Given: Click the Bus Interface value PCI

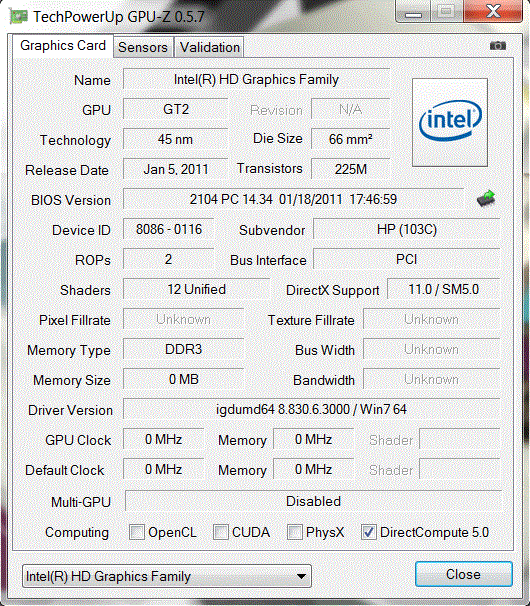Looking at the screenshot, I should click(x=407, y=259).
